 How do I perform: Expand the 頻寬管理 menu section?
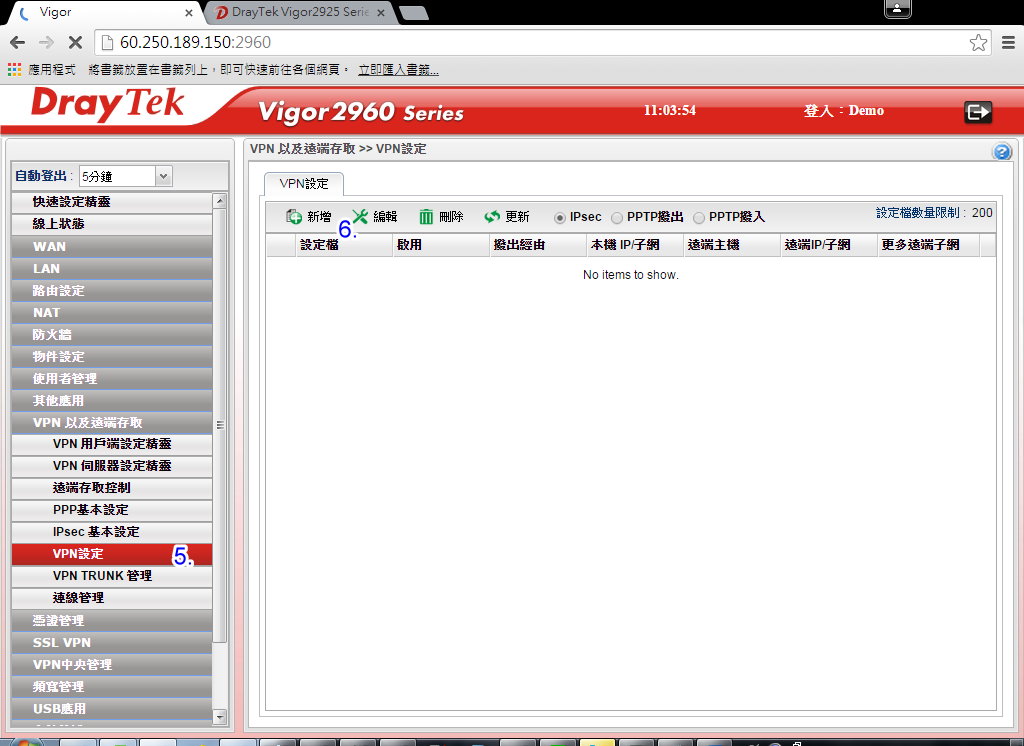(x=112, y=687)
